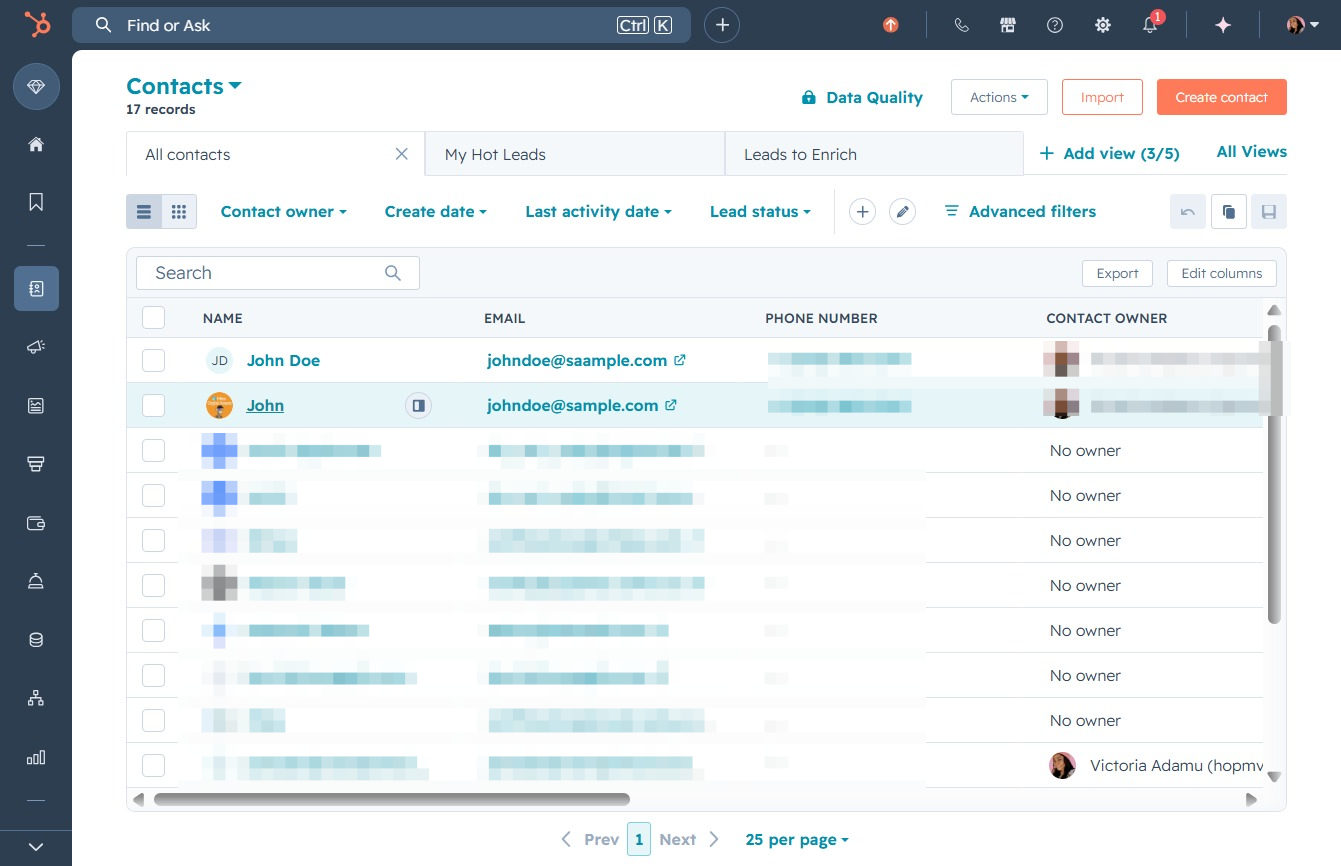This screenshot has height=866, width=1341.
Task: Click the magnifier icon in table search
Action: click(393, 273)
